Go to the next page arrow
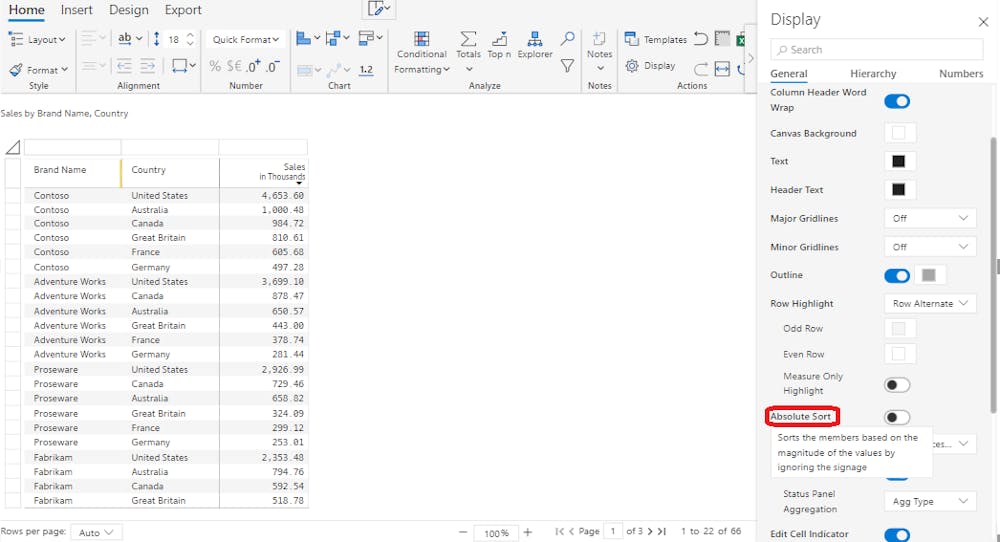The width and height of the screenshot is (1000, 542). [x=650, y=531]
